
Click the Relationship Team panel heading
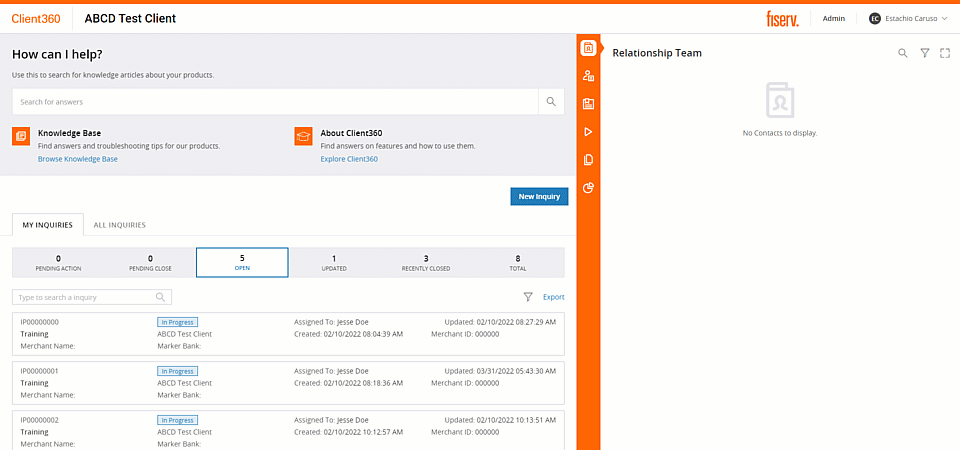coord(657,53)
